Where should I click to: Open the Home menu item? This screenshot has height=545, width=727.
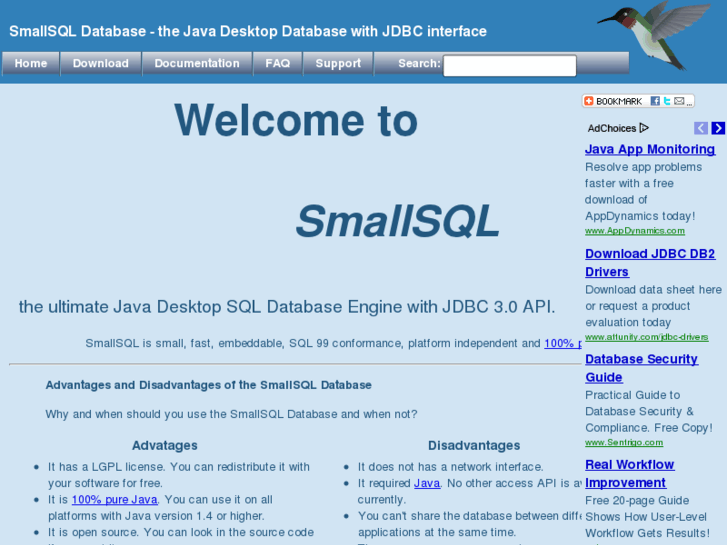[31, 64]
